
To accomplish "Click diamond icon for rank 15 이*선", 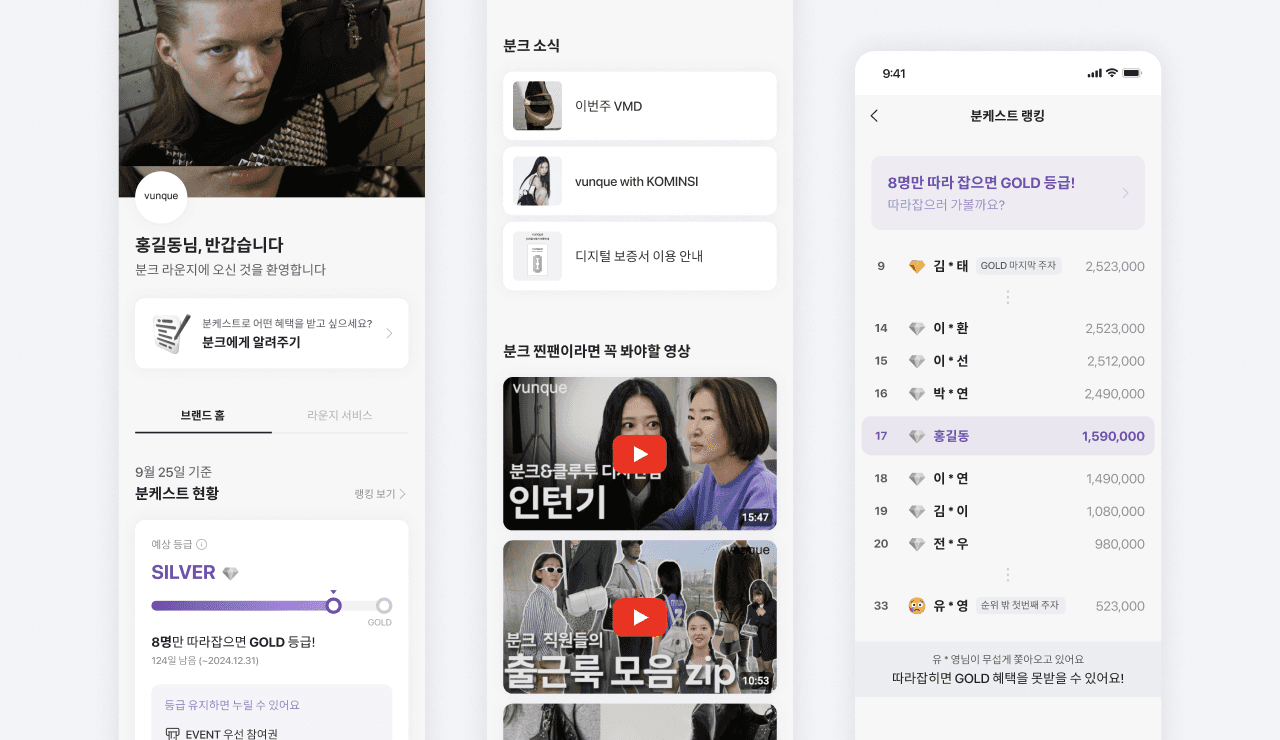I will 917,361.
